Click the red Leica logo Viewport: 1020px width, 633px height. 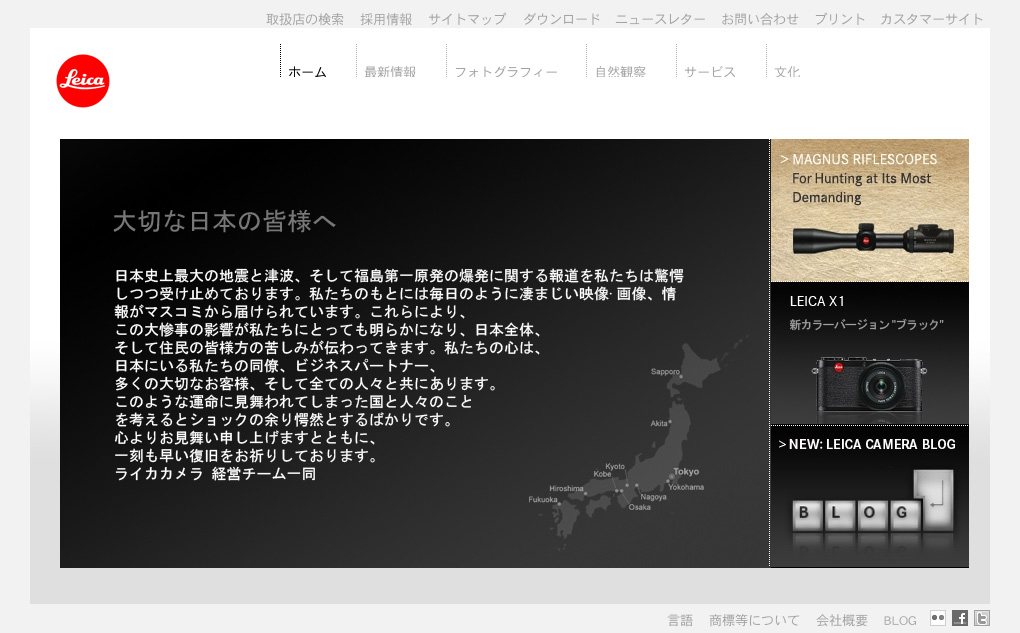click(x=83, y=81)
